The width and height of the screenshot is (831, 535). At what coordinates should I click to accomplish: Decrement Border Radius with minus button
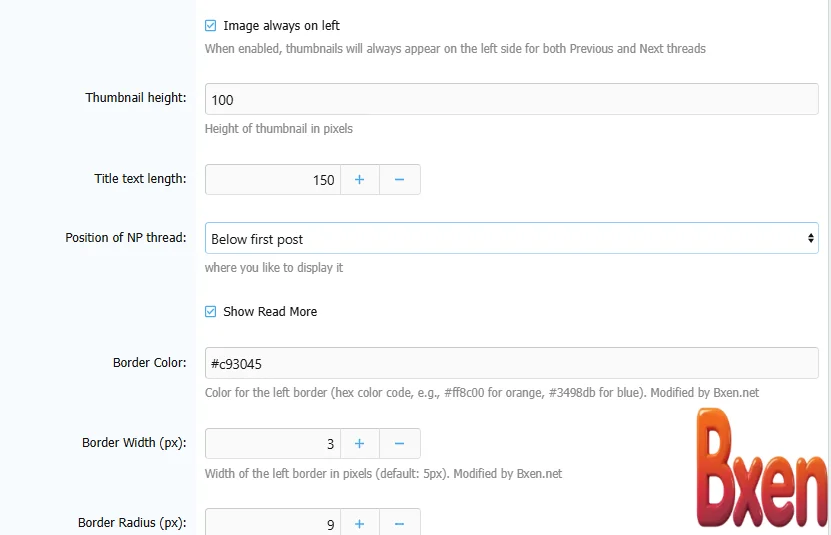click(399, 523)
